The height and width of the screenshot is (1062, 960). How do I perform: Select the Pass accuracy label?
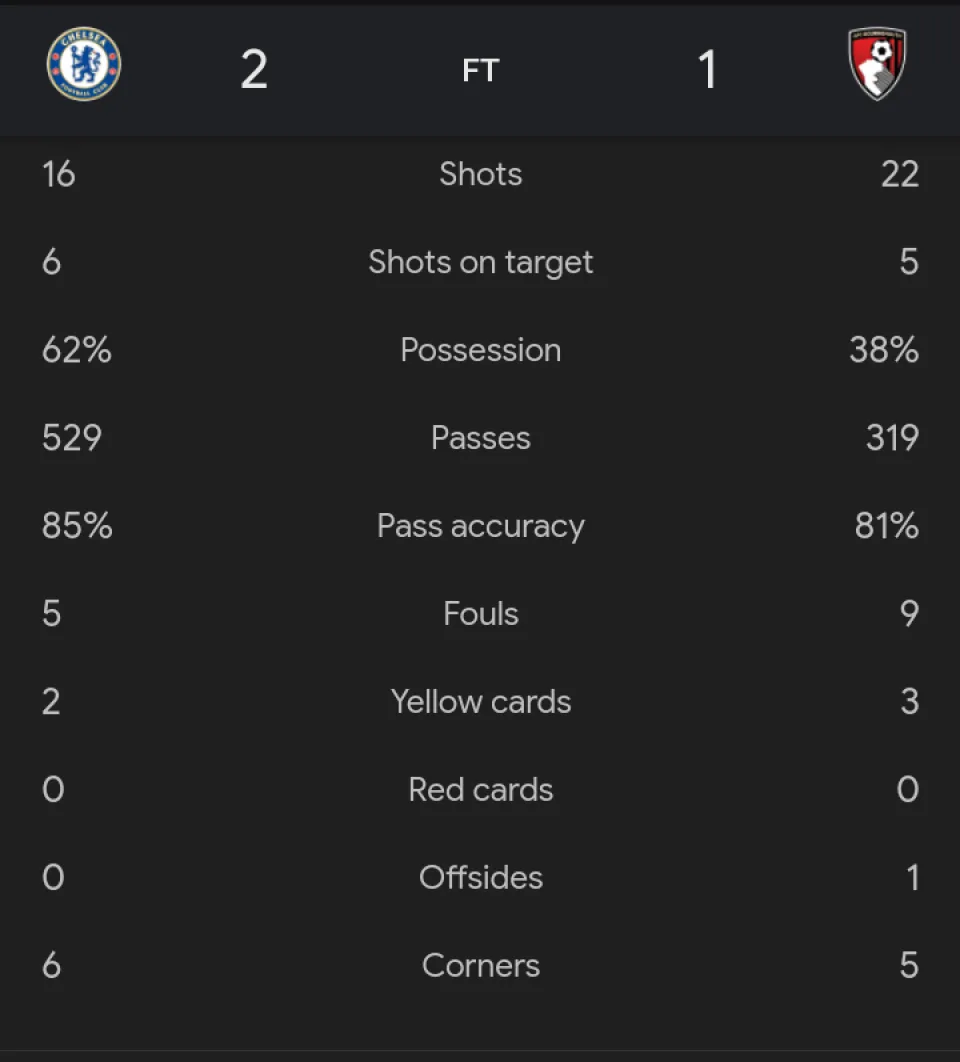click(x=480, y=526)
